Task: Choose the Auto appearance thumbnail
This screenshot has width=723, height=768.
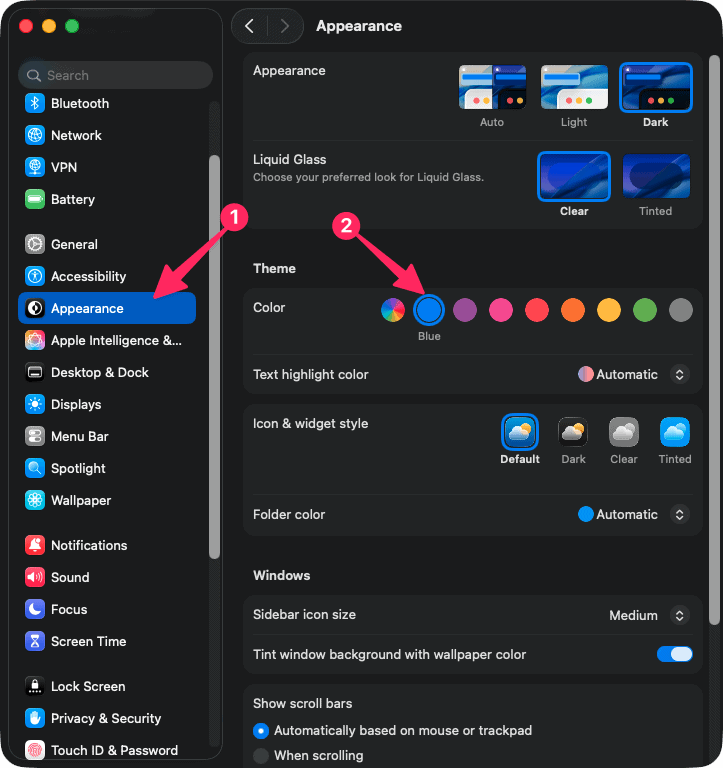Action: (x=492, y=87)
